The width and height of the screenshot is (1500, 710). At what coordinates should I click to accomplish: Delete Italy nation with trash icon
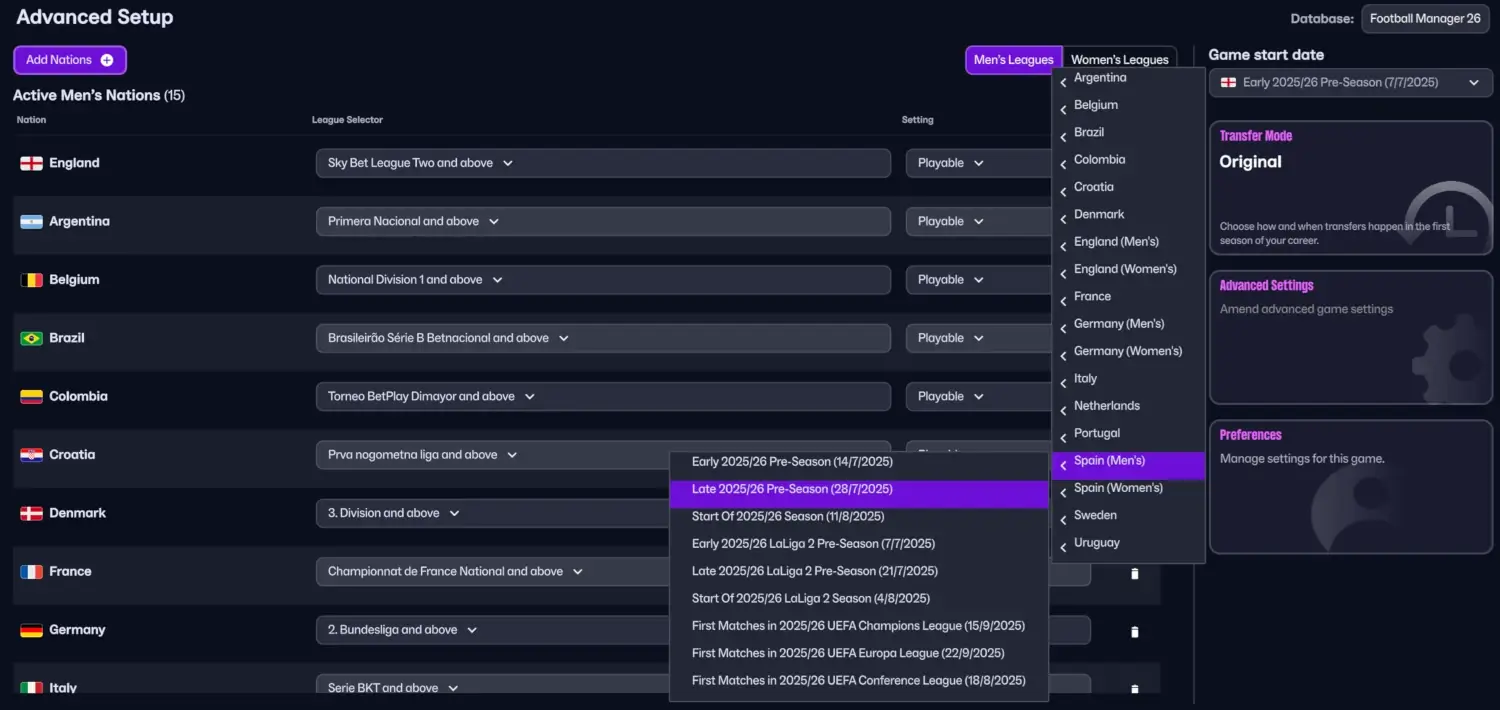pos(1134,690)
